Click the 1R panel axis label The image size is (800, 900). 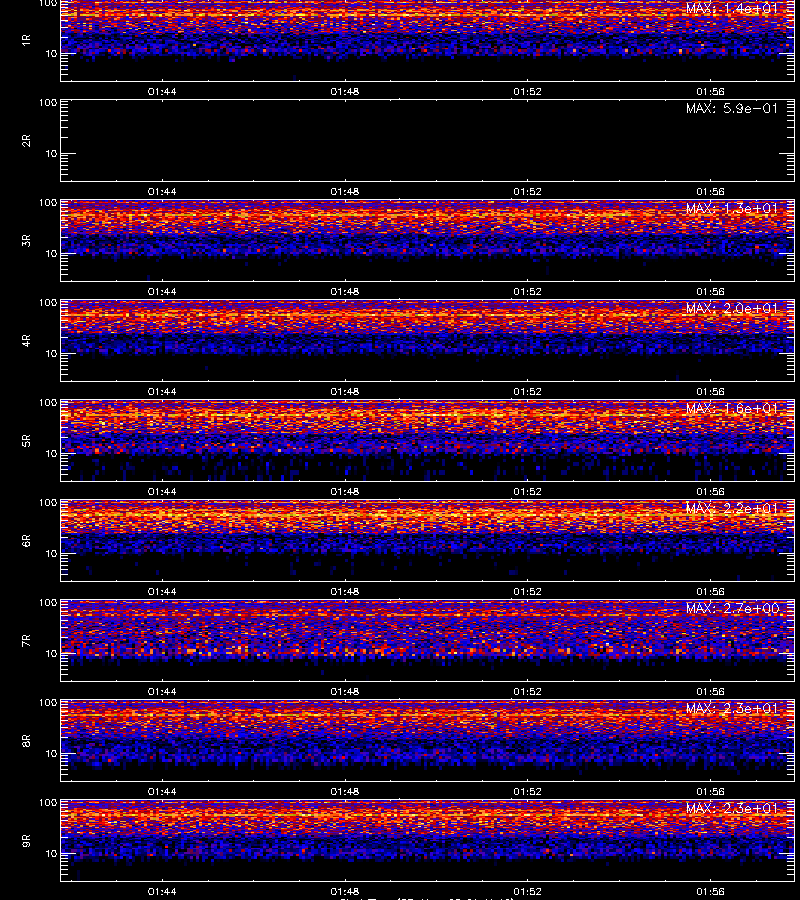[26, 40]
